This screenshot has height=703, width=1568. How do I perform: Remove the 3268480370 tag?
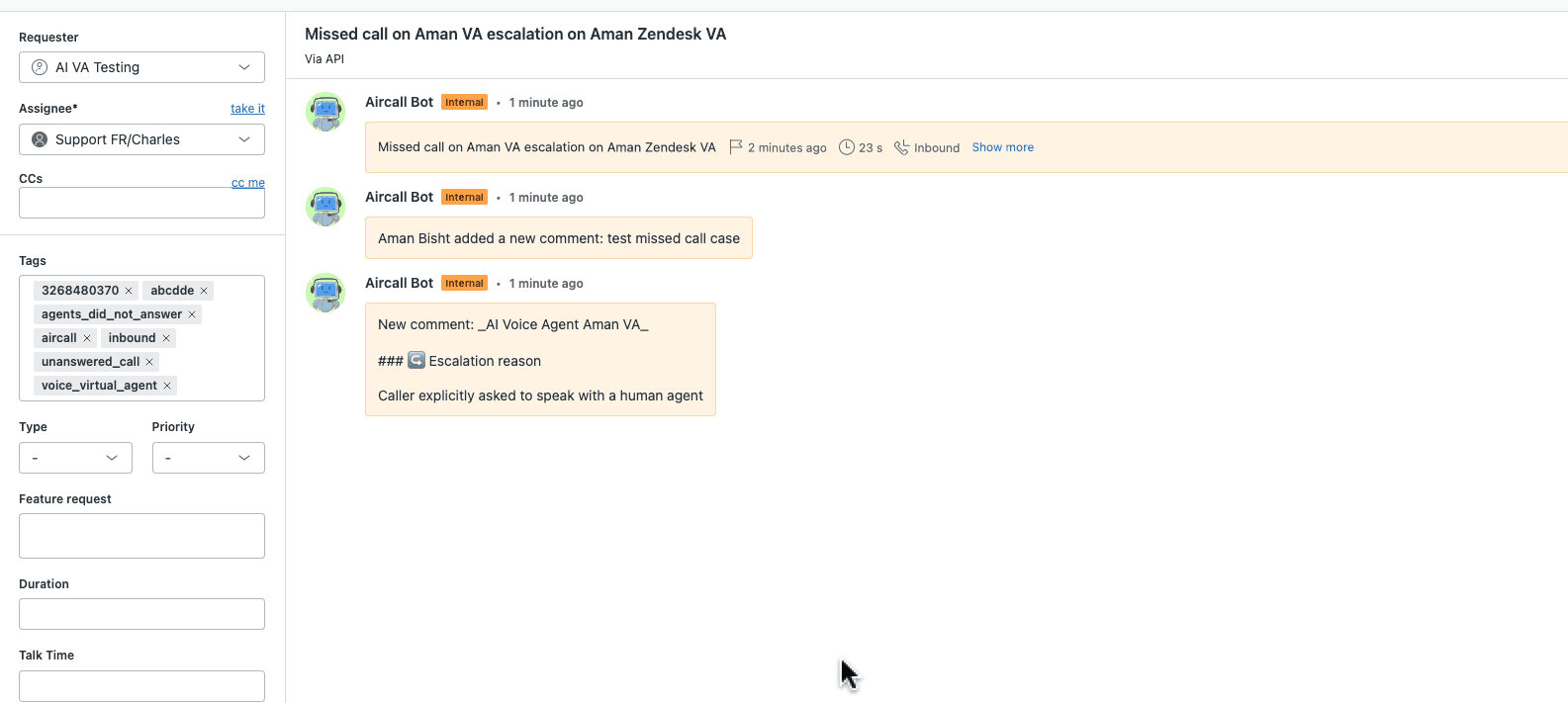point(129,291)
